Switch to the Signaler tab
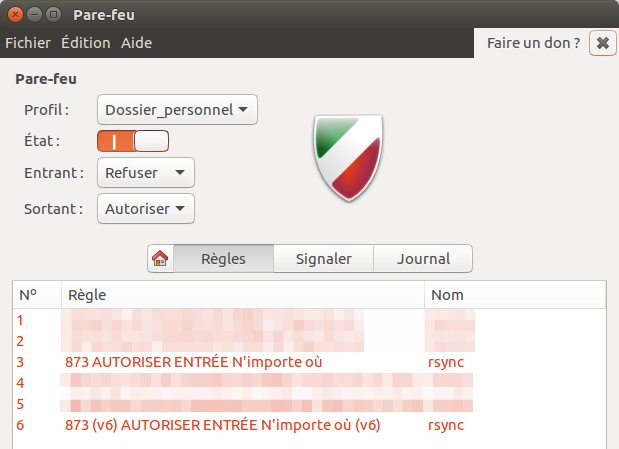Screen dimensions: 619x449 point(323,259)
